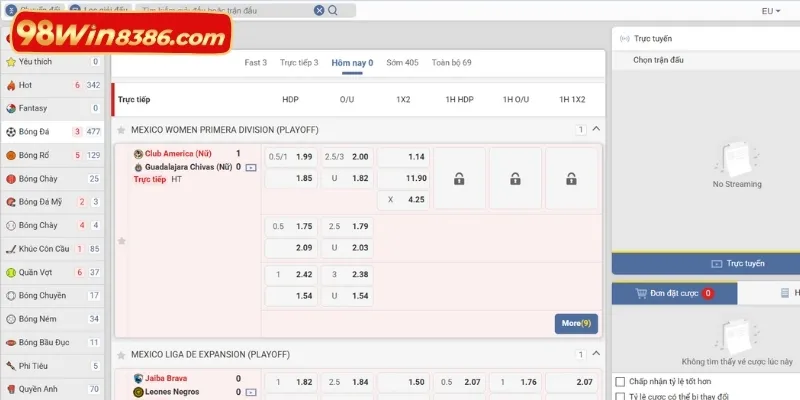Open Bóng Ném handball category
The height and width of the screenshot is (400, 800).
click(52, 319)
